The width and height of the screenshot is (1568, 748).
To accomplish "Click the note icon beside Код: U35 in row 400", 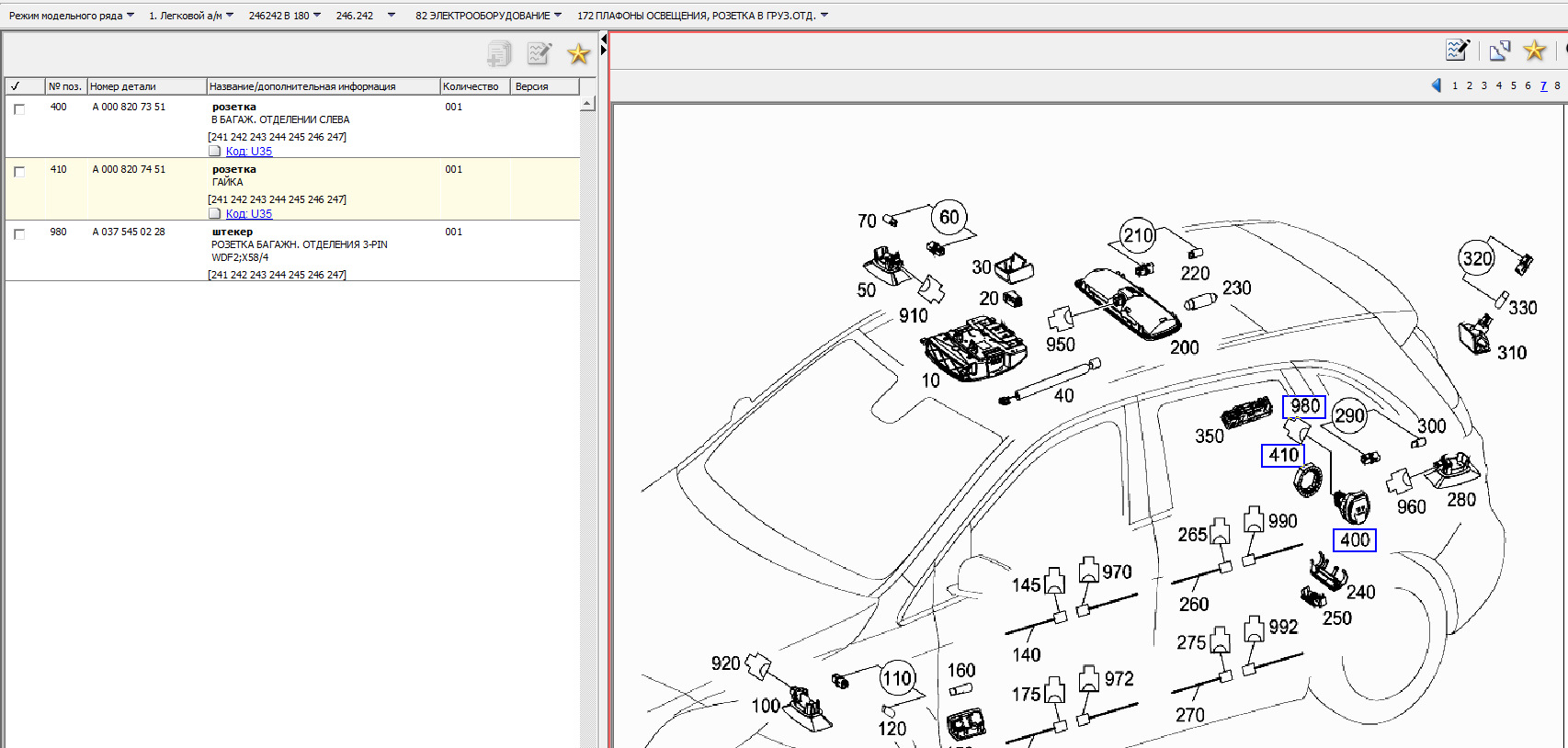I will pyautogui.click(x=215, y=152).
